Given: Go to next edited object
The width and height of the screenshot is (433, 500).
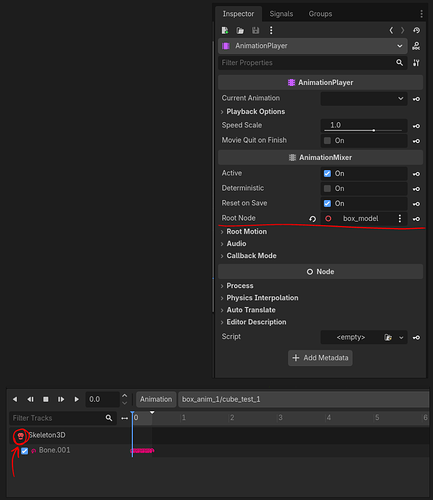Looking at the screenshot, I should 403,31.
